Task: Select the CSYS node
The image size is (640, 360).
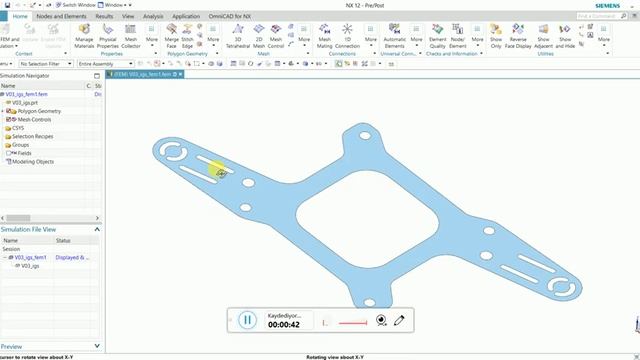Action: coord(18,128)
